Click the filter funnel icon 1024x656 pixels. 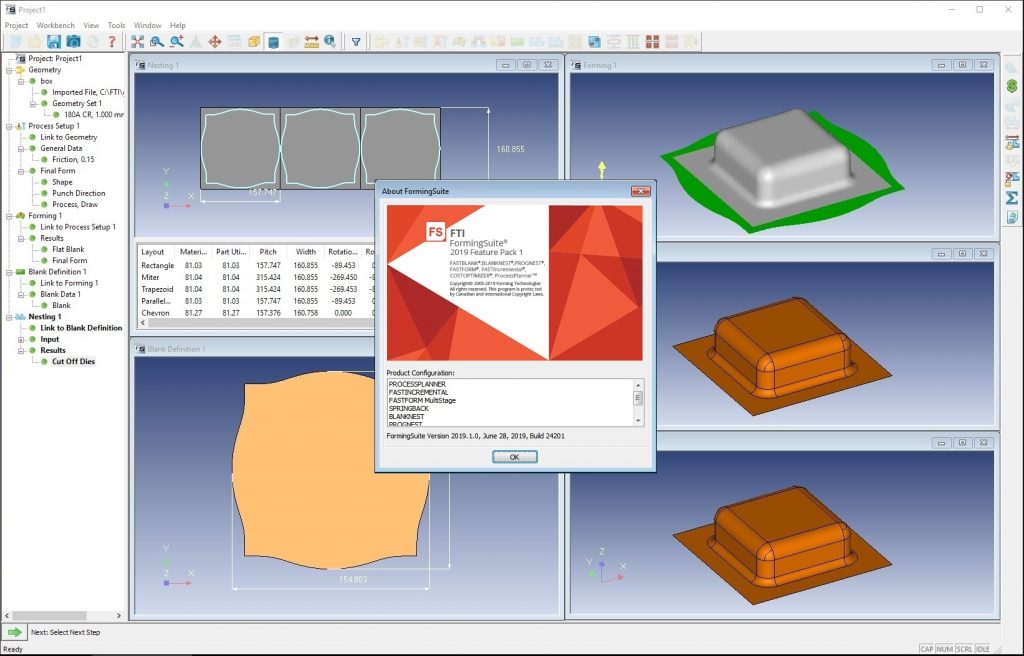click(x=356, y=42)
